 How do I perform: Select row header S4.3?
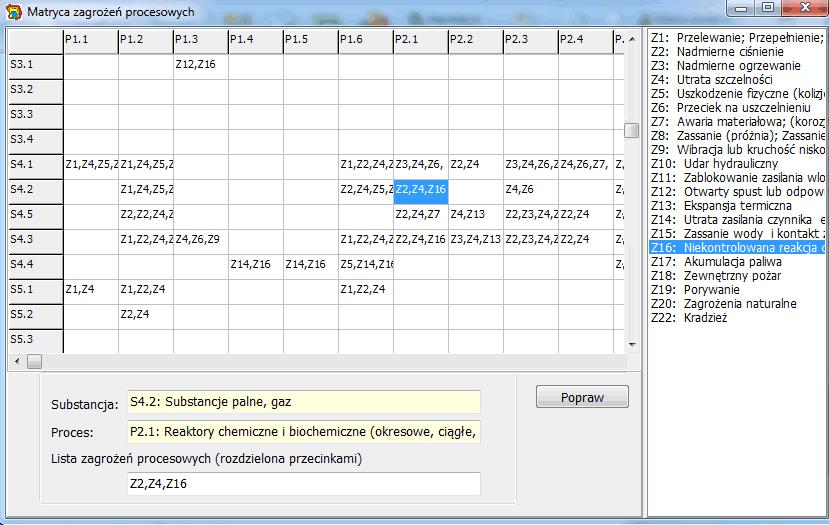click(x=36, y=242)
